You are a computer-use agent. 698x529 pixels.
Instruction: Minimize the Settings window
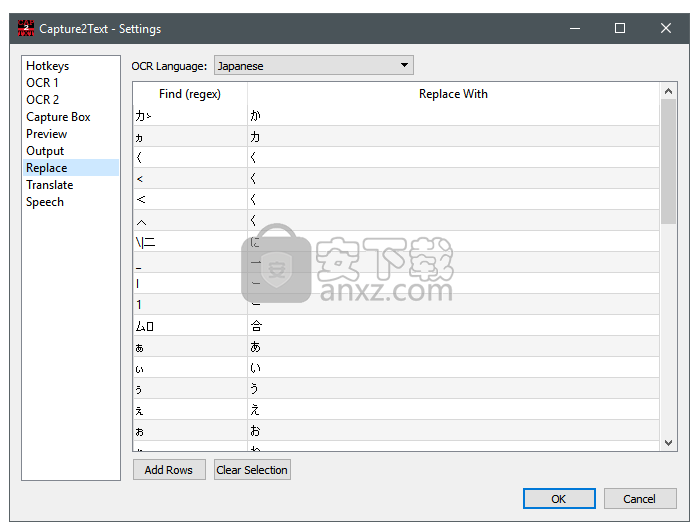click(575, 28)
